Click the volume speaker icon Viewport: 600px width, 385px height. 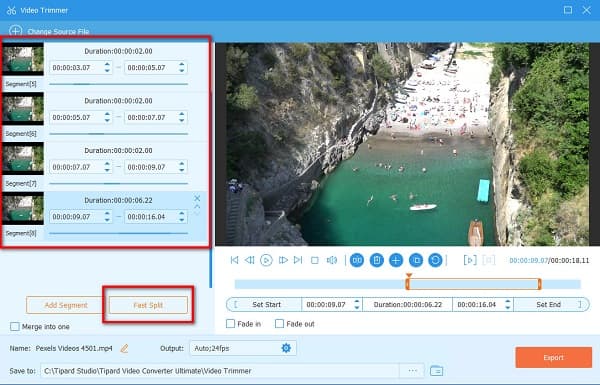(331, 260)
